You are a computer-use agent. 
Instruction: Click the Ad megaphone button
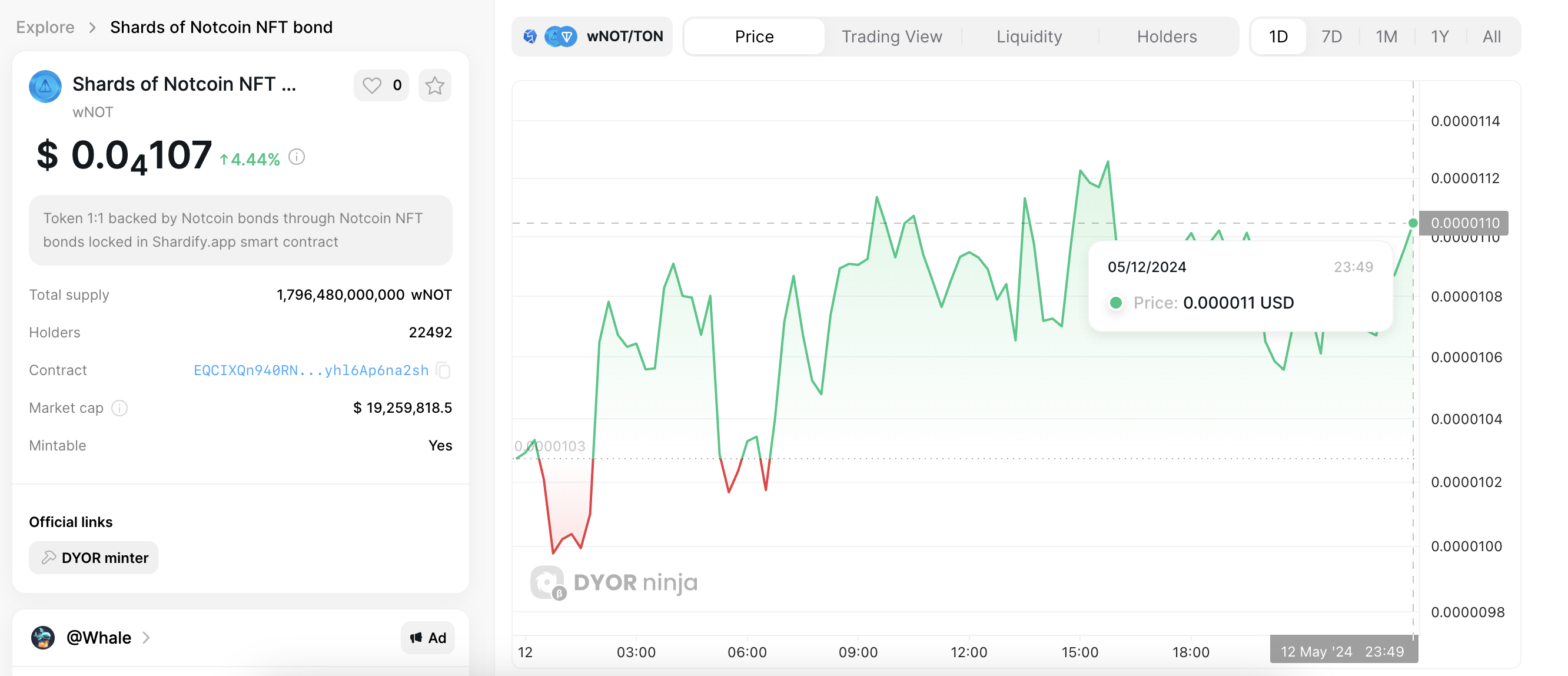click(x=428, y=638)
